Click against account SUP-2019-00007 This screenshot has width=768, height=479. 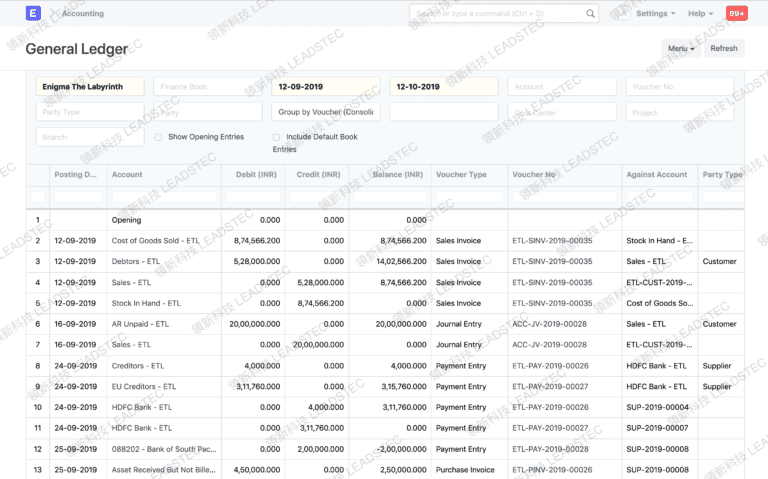pyautogui.click(x=657, y=428)
